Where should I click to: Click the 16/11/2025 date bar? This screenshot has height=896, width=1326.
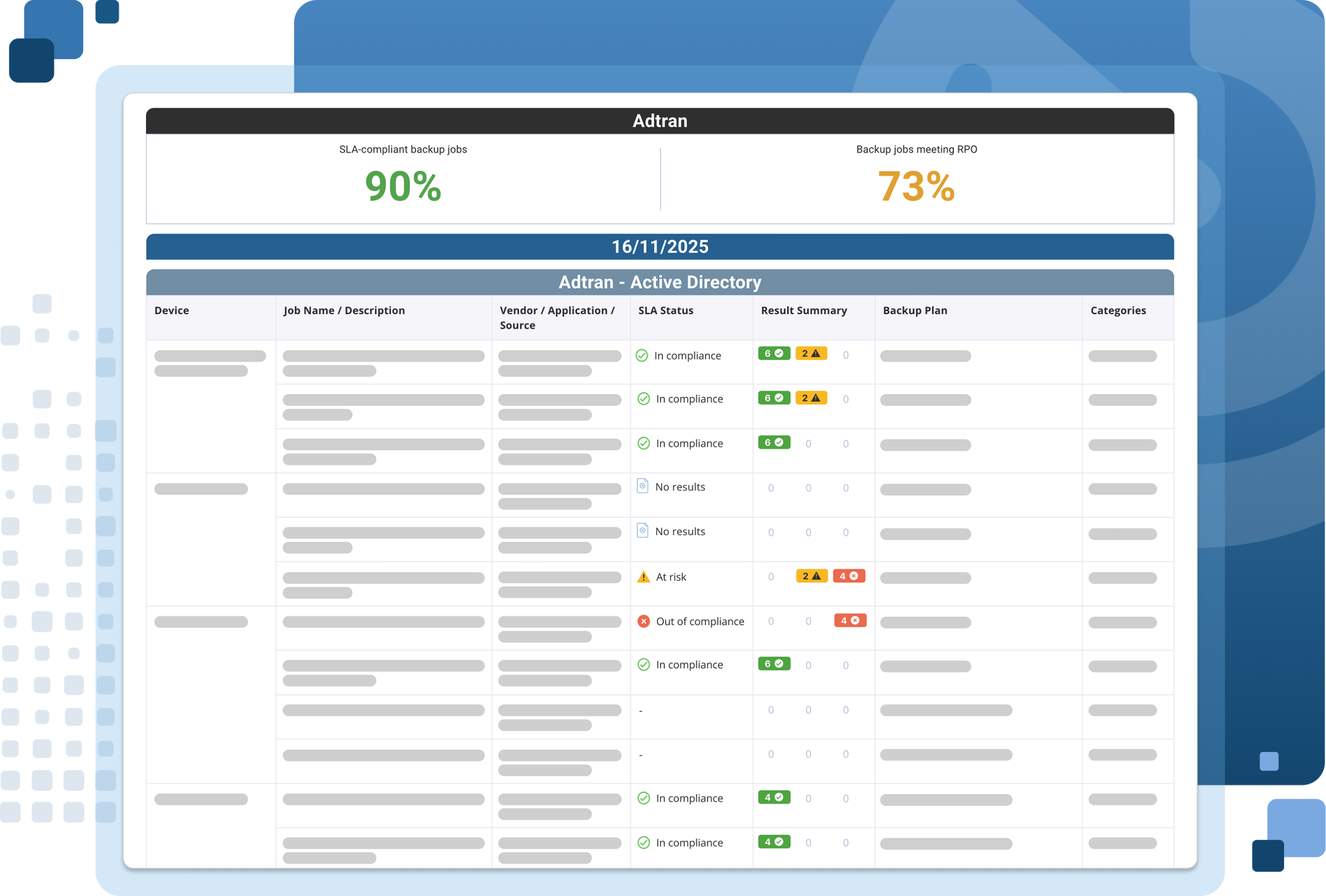coord(659,247)
